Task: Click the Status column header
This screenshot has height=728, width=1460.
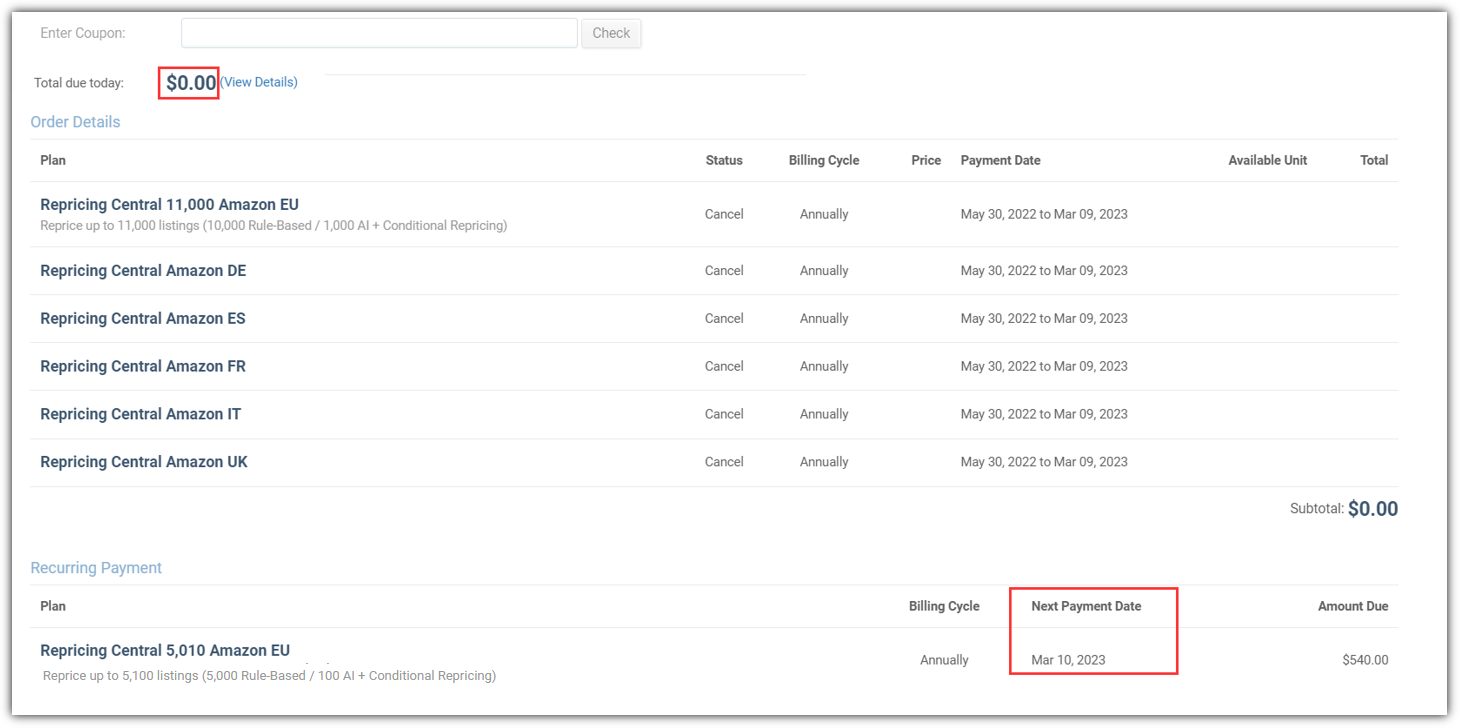Action: click(x=724, y=160)
